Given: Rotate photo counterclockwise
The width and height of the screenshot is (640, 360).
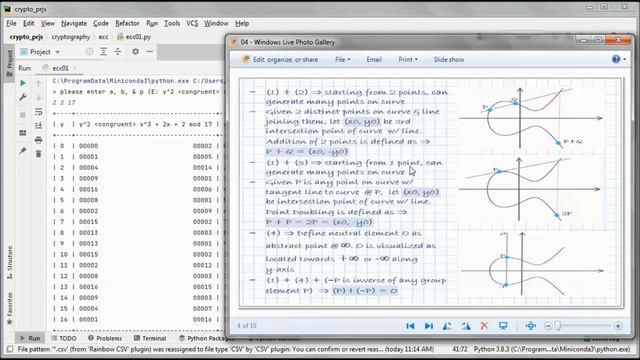Looking at the screenshot, I should tap(447, 326).
